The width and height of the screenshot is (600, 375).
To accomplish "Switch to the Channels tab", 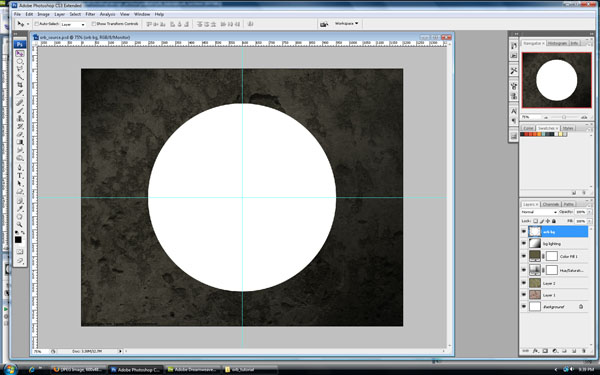I will pyautogui.click(x=551, y=204).
